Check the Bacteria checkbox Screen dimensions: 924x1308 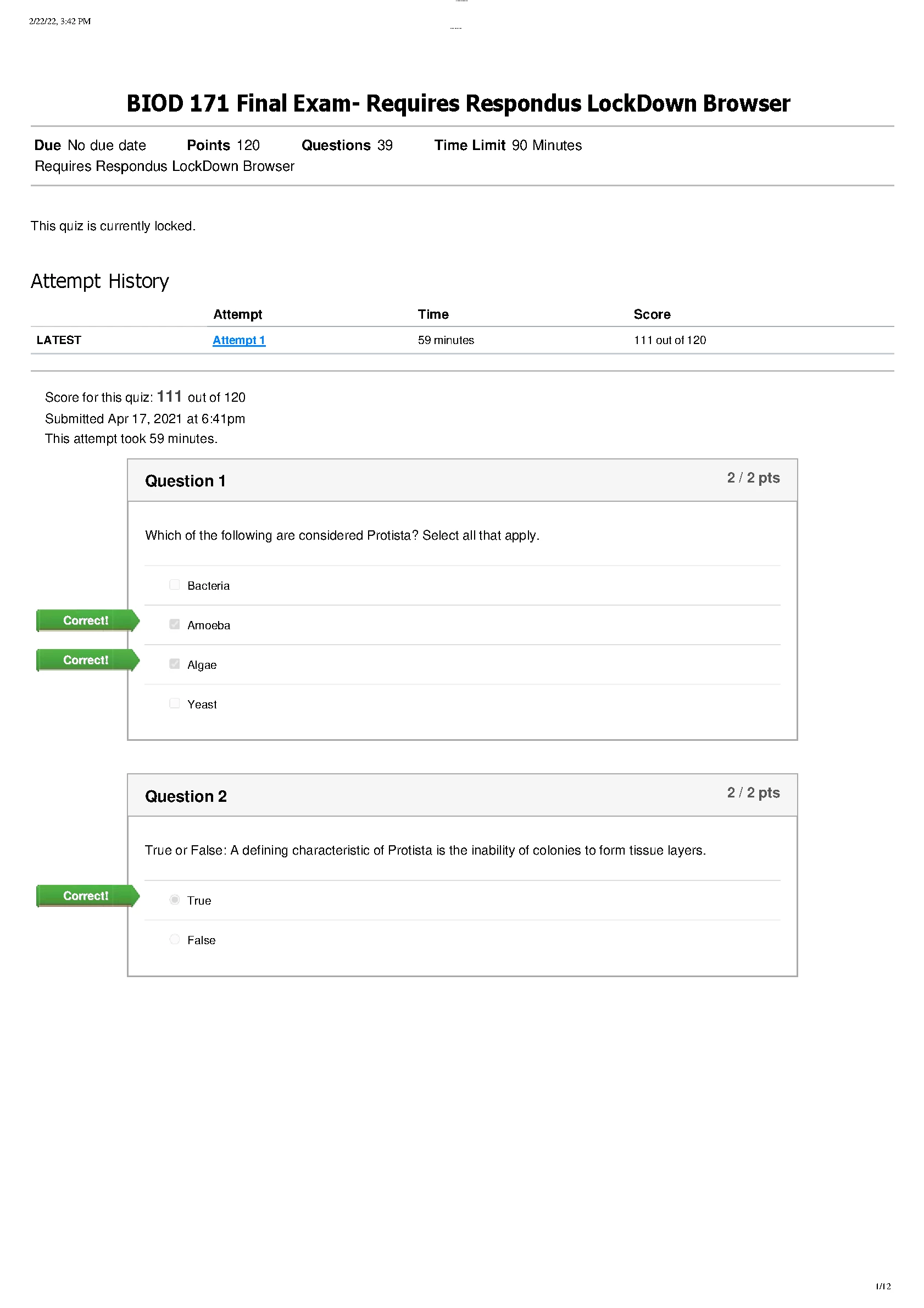coord(175,585)
